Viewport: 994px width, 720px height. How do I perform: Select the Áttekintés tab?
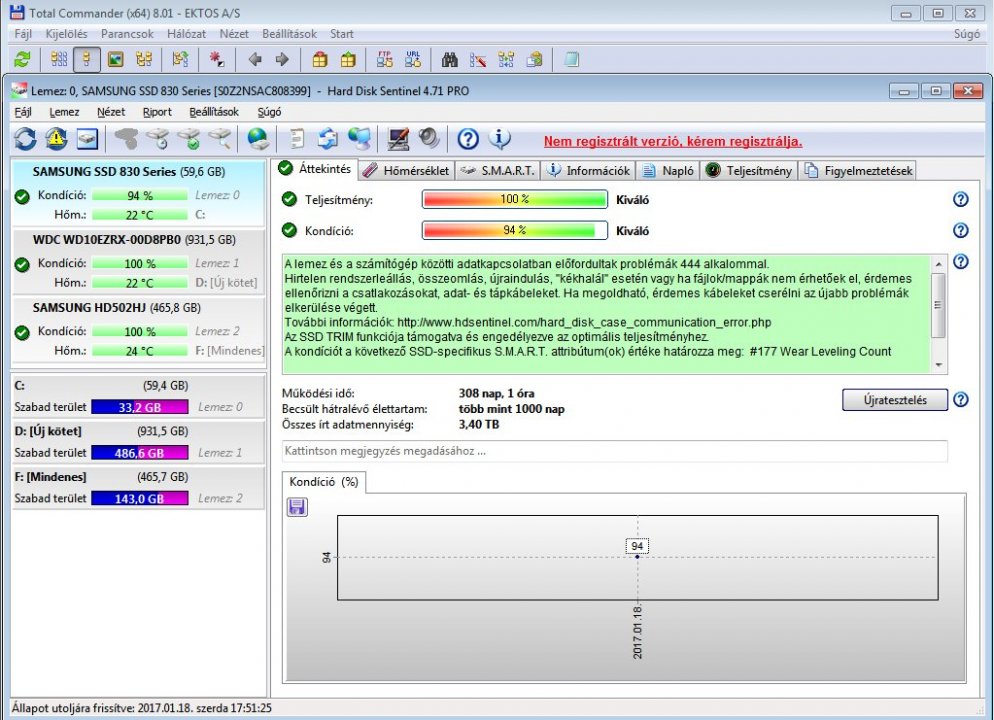(315, 169)
